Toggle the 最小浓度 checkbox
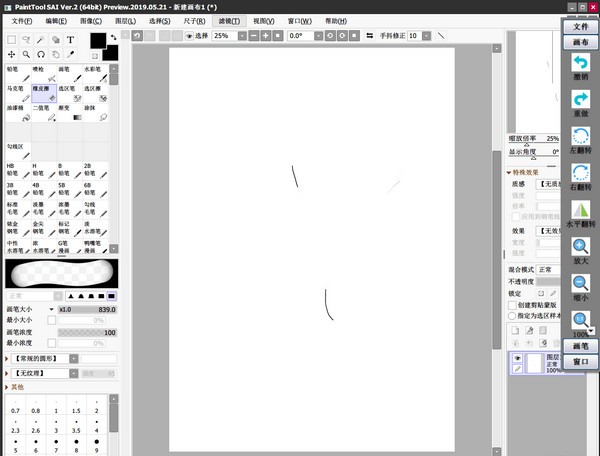The width and height of the screenshot is (600, 456). click(52, 343)
